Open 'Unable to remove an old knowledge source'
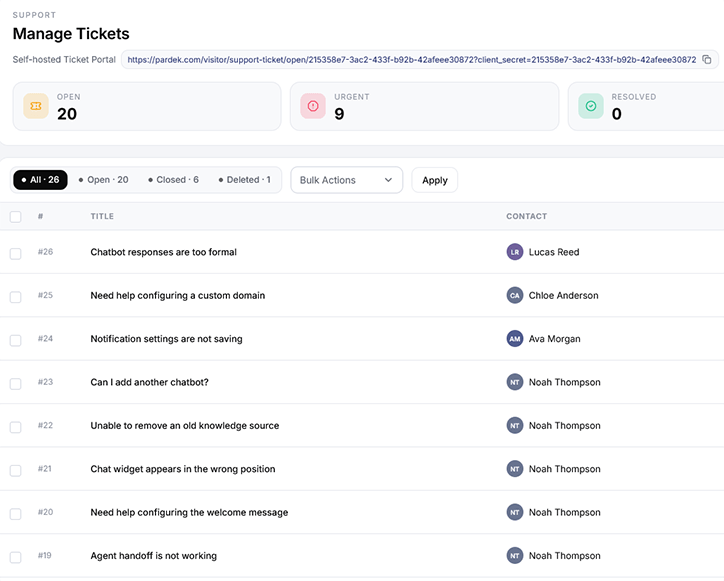Image resolution: width=724 pixels, height=581 pixels. pyautogui.click(x=185, y=426)
